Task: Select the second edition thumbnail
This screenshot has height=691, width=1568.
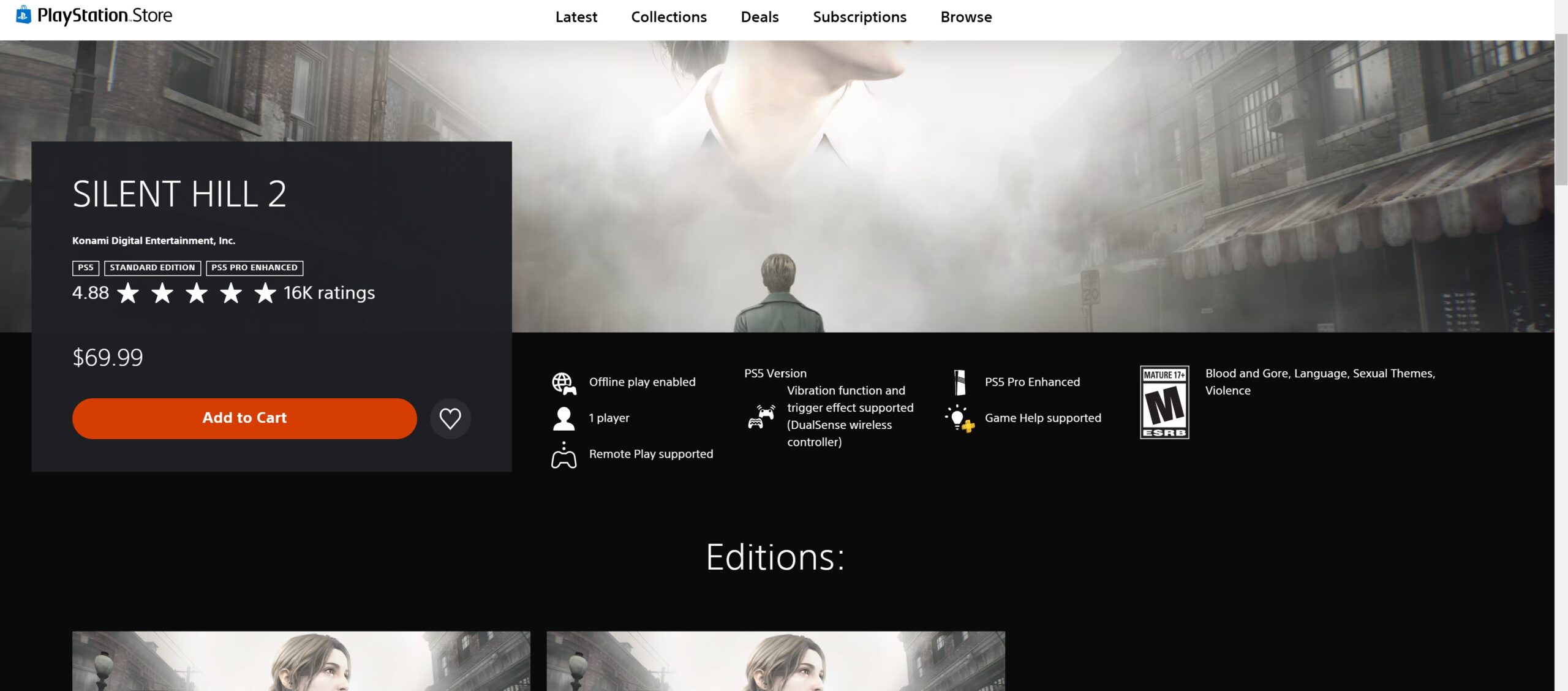Action: pyautogui.click(x=775, y=660)
